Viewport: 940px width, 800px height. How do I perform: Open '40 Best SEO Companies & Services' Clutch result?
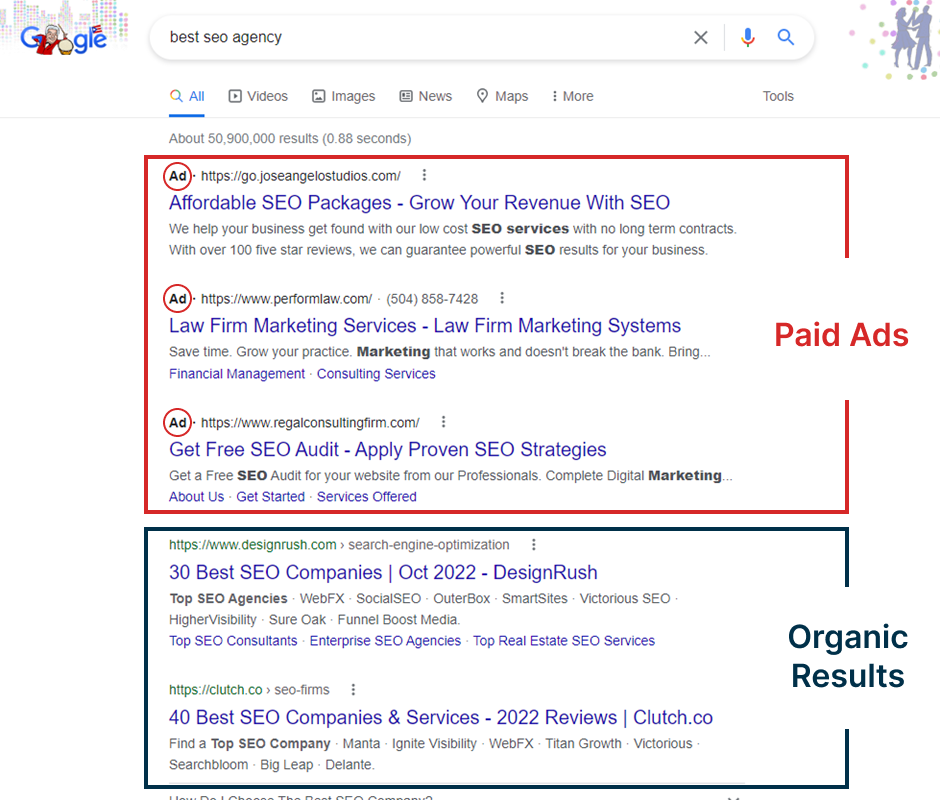441,717
